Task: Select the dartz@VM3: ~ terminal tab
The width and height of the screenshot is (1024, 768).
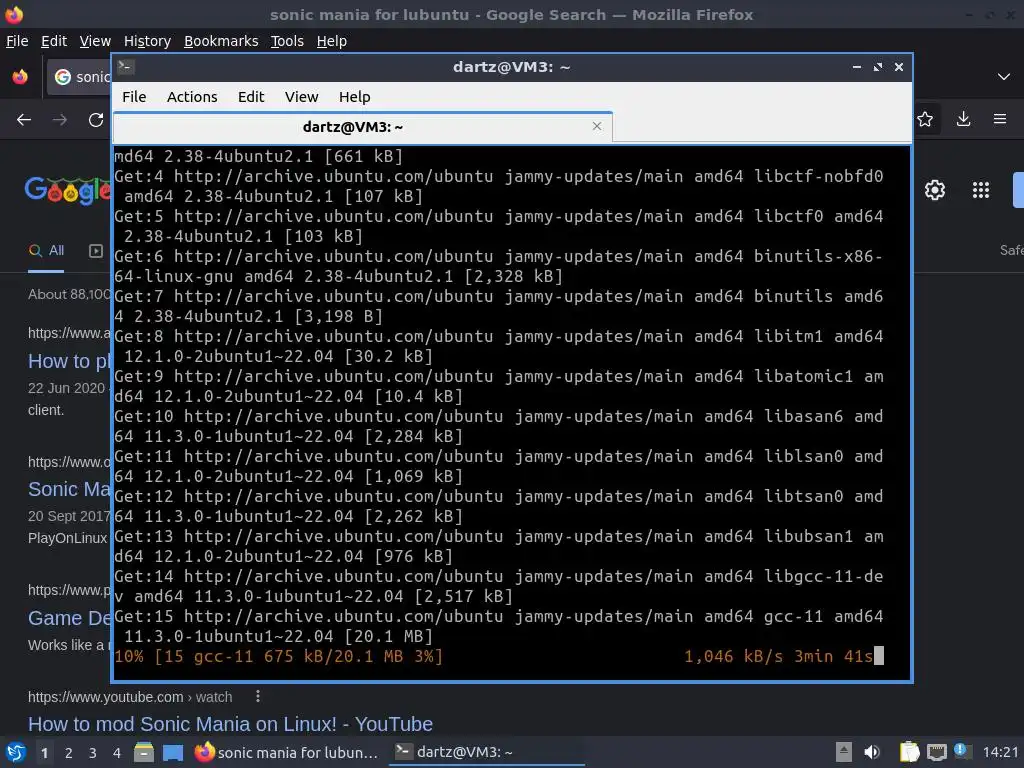Action: pyautogui.click(x=362, y=127)
